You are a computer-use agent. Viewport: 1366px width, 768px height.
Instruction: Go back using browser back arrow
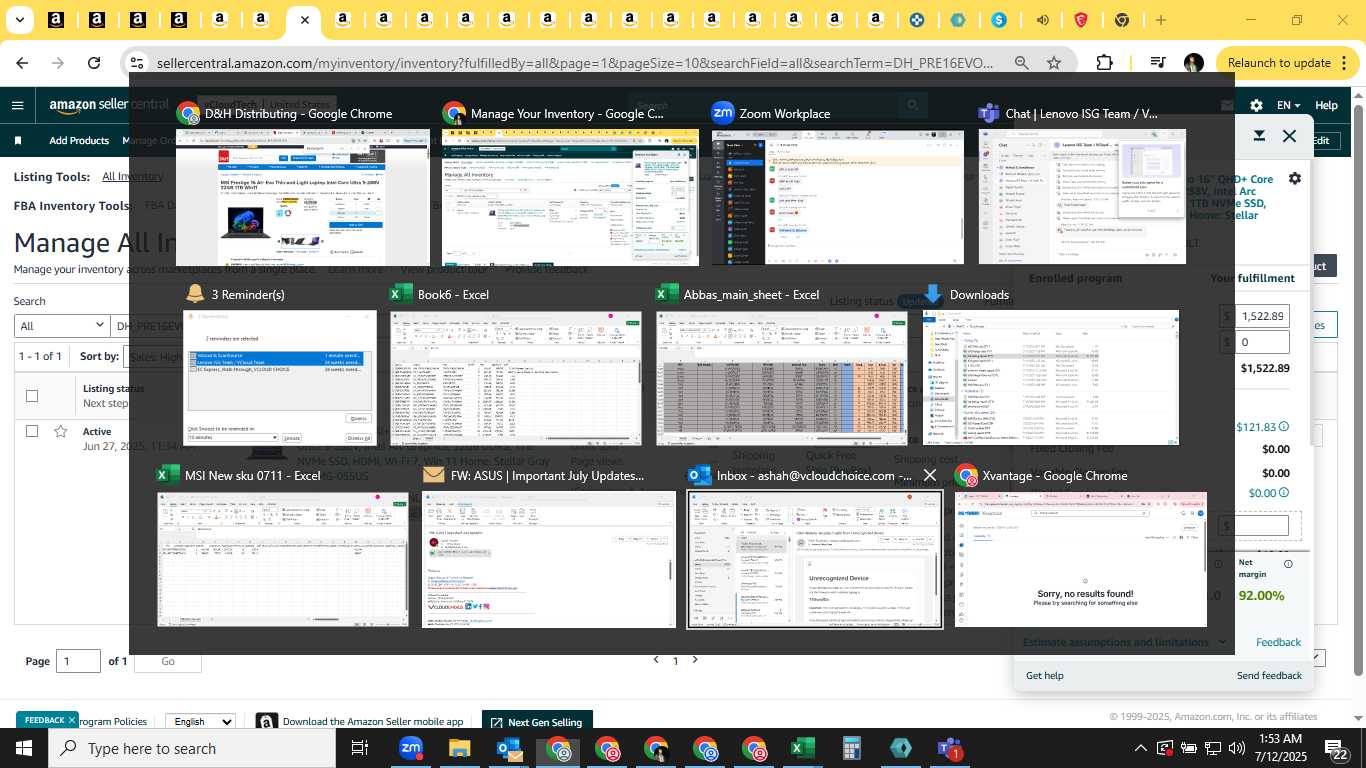[22, 63]
